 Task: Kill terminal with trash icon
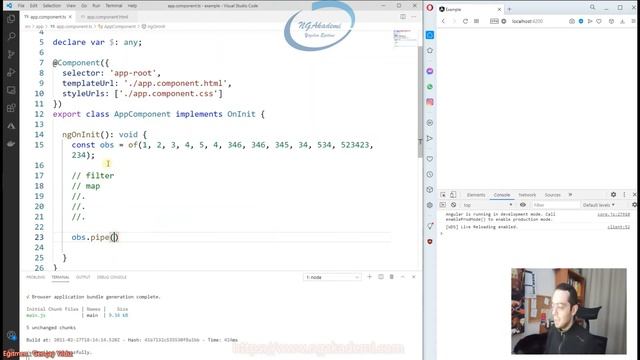391,277
